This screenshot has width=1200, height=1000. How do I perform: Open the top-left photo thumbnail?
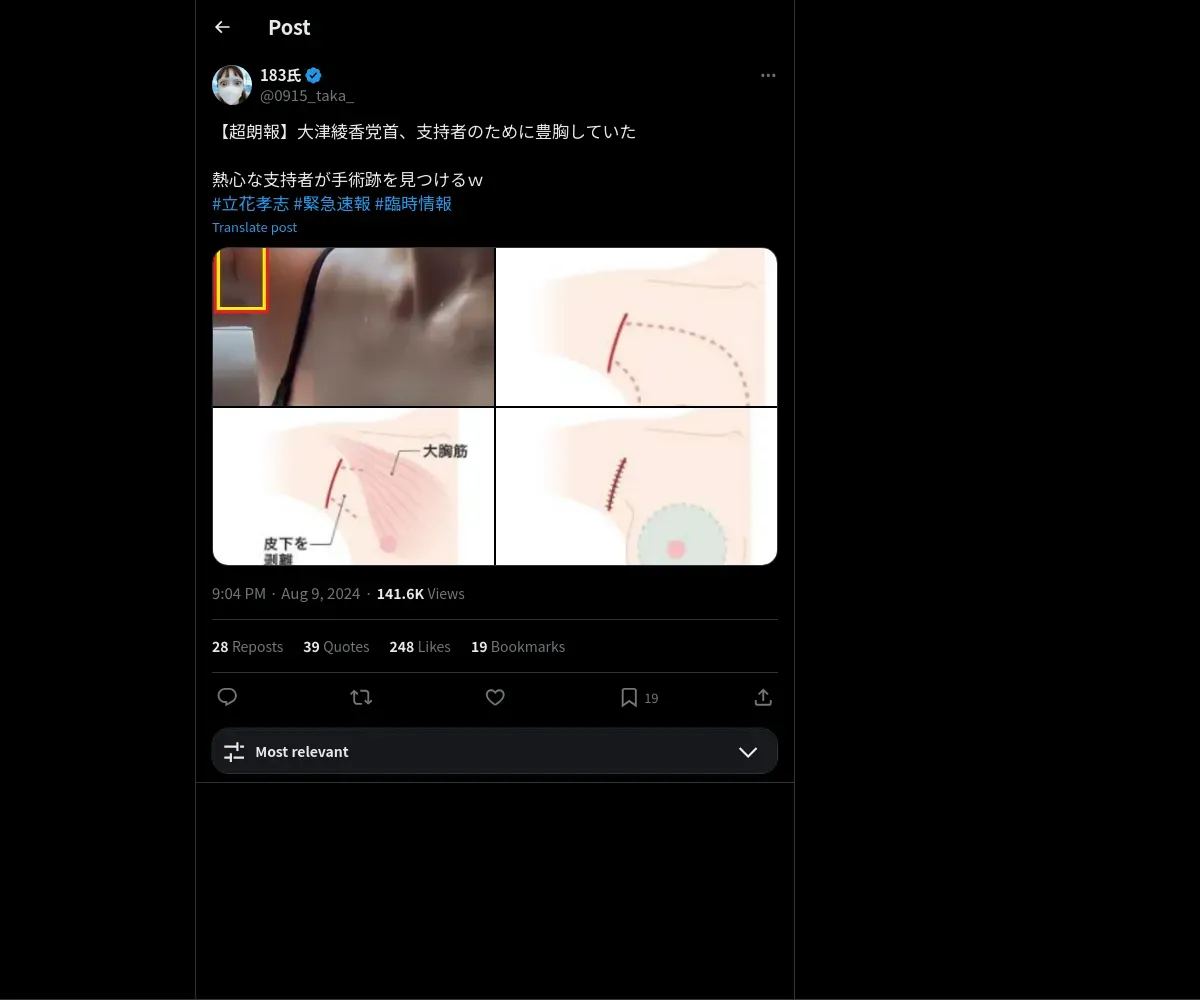point(353,327)
